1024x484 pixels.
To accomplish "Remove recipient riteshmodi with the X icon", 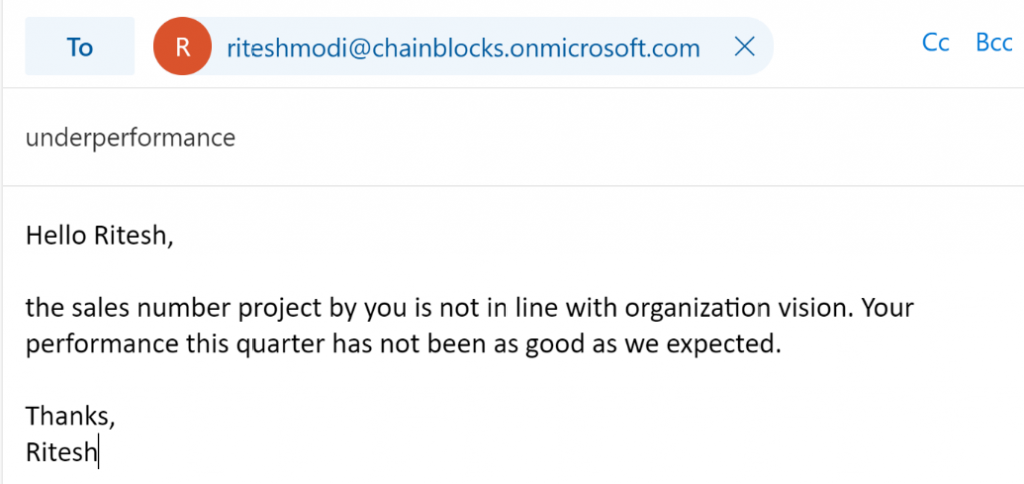I will [744, 47].
